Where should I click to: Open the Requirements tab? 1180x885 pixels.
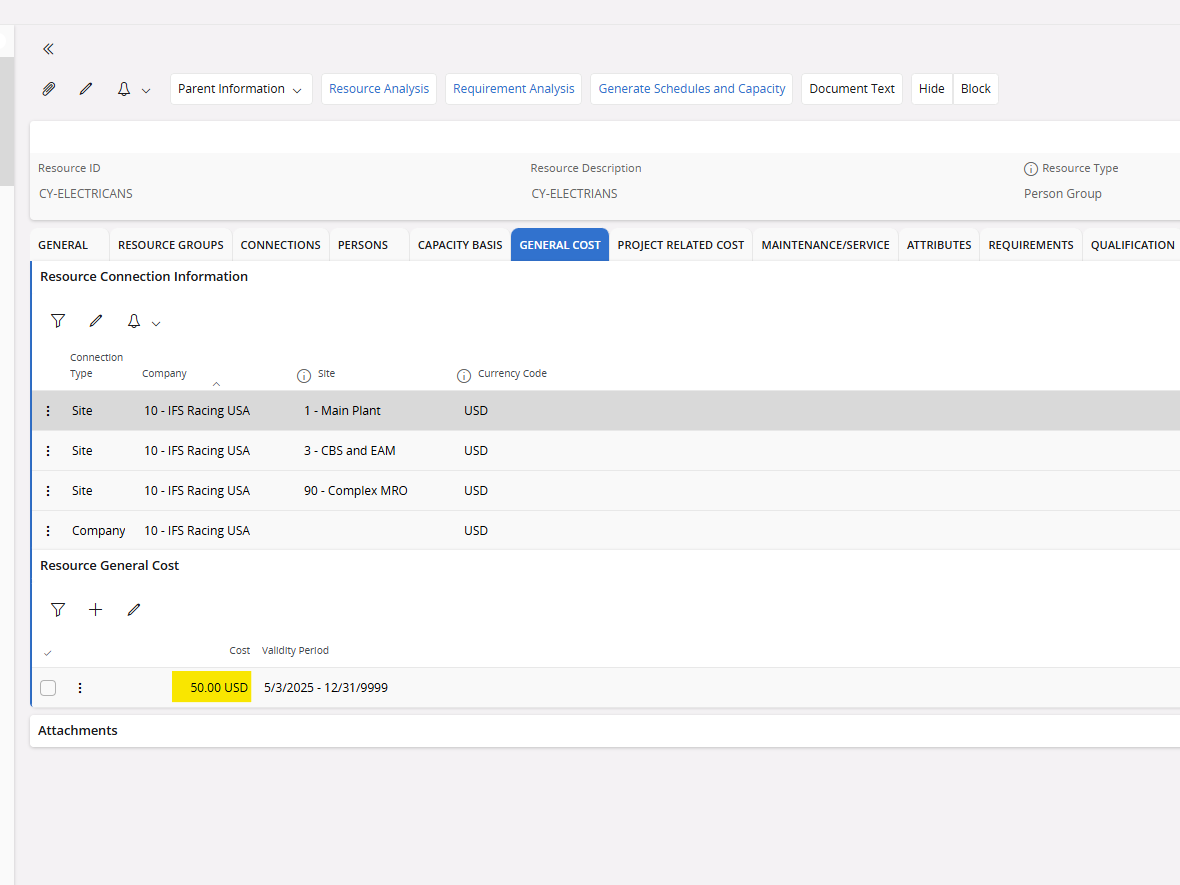coord(1031,245)
